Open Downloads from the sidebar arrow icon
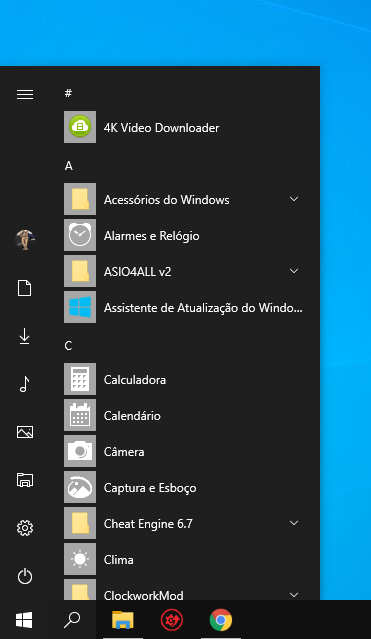 (x=24, y=336)
